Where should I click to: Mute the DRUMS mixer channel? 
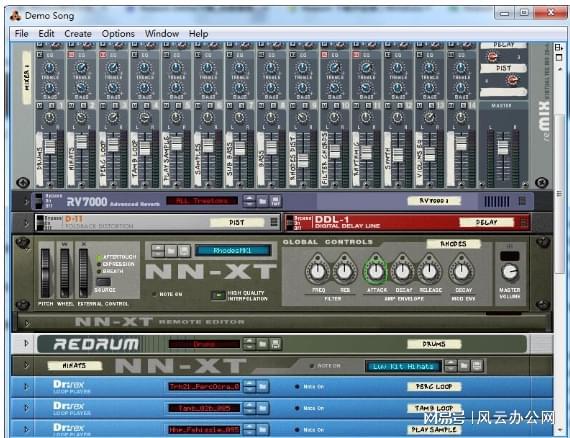tap(40, 106)
